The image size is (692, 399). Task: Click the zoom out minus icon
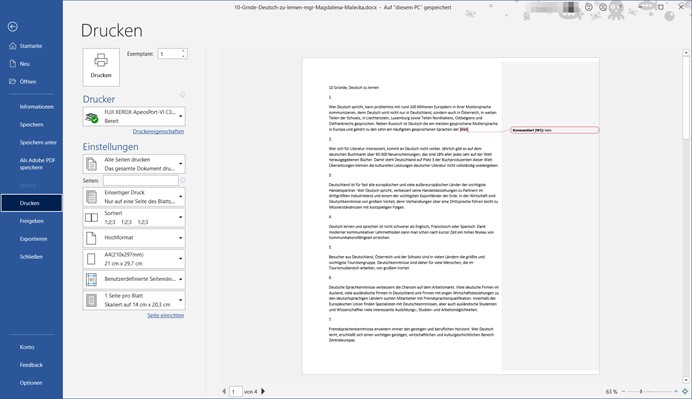click(x=623, y=391)
